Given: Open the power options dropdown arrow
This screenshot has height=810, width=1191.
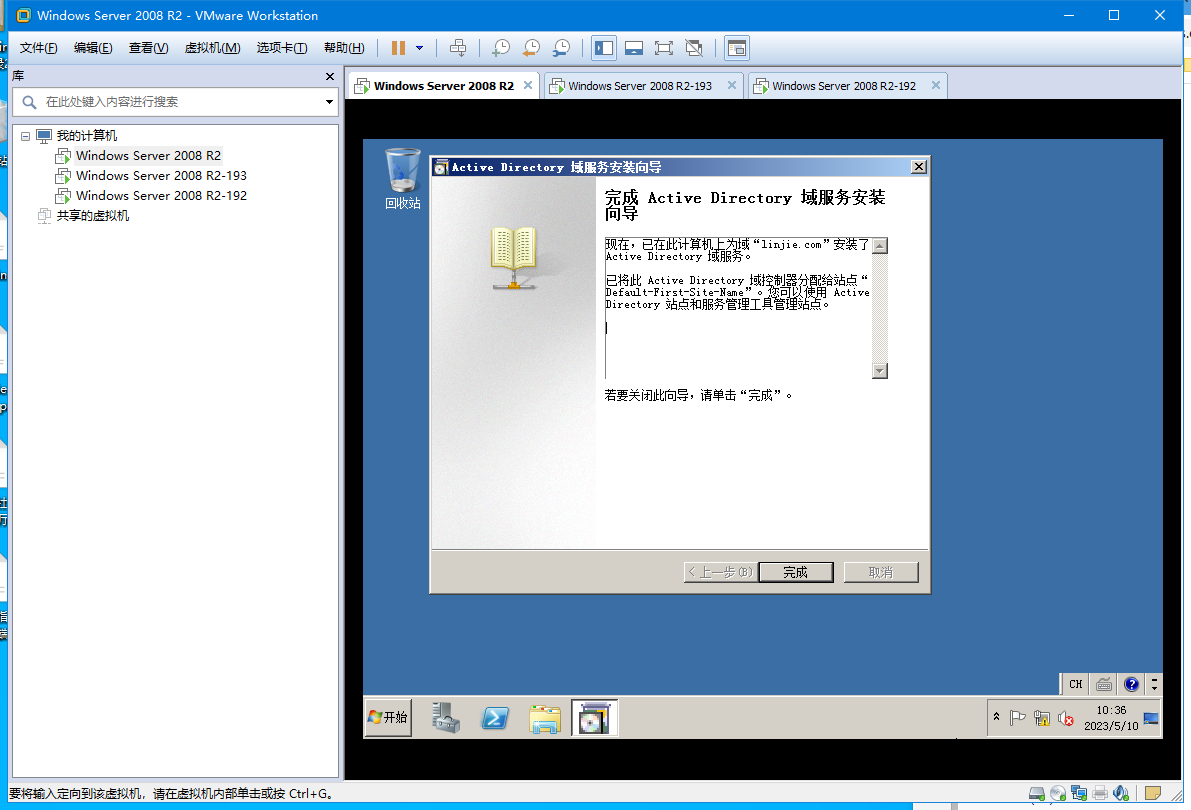Looking at the screenshot, I should click(419, 48).
